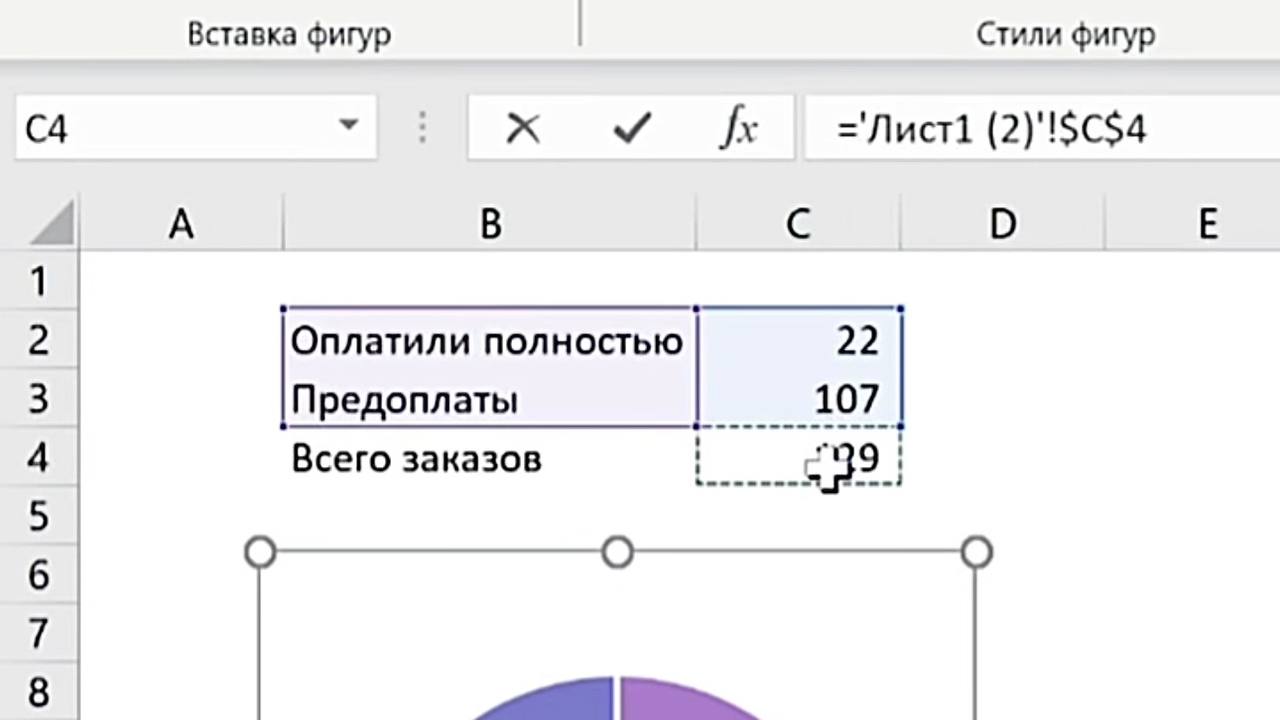The height and width of the screenshot is (720, 1280).
Task: Select row 8 header
Action: point(39,692)
